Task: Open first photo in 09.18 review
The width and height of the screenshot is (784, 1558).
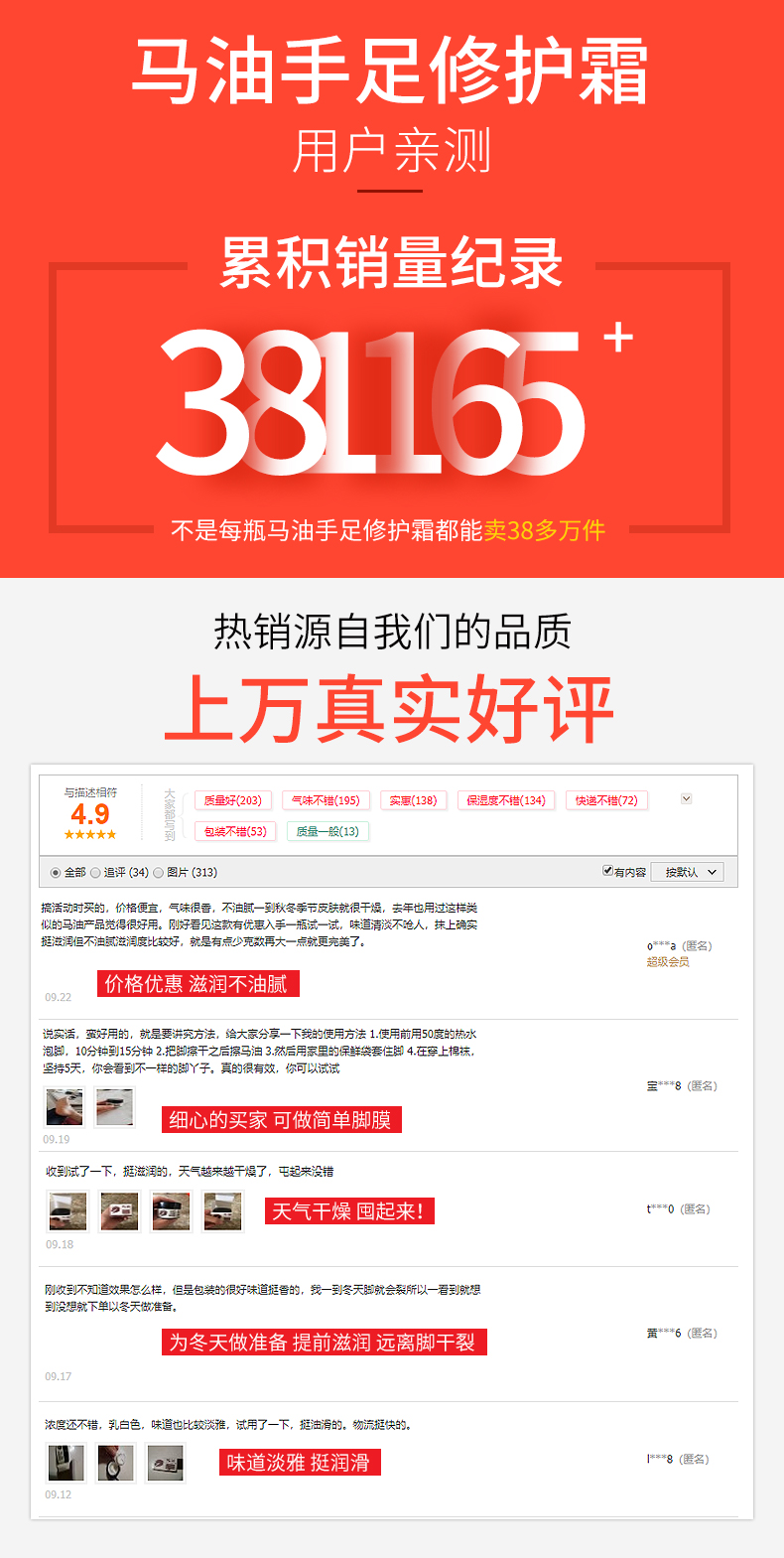Action: click(67, 1211)
